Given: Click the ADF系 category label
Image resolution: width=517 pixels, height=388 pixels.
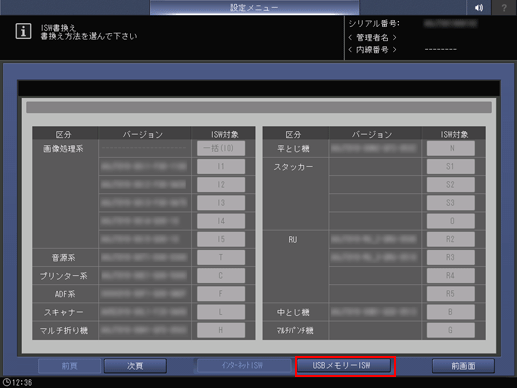Looking at the screenshot, I should point(65,294).
